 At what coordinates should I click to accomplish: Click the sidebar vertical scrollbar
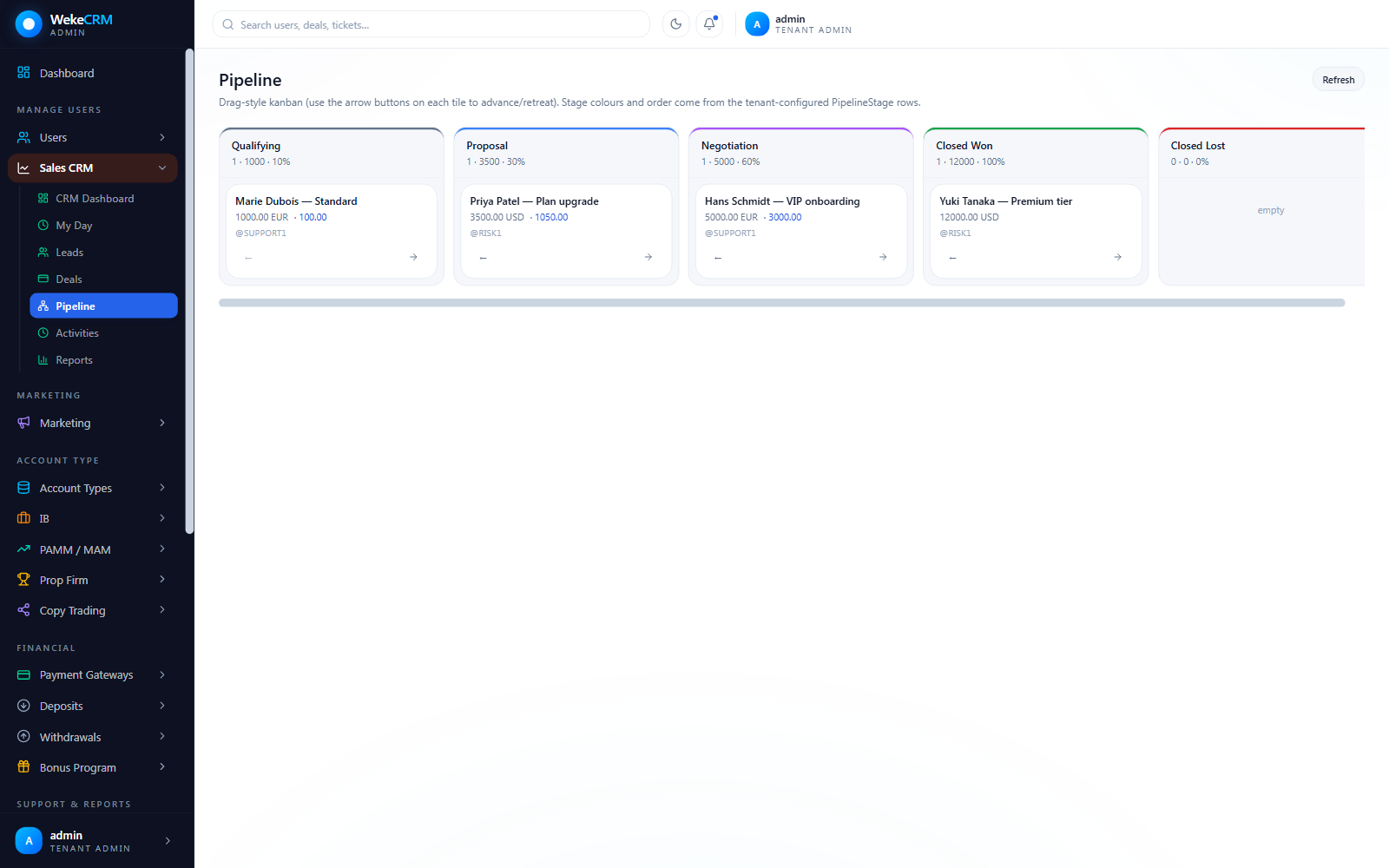tap(189, 292)
